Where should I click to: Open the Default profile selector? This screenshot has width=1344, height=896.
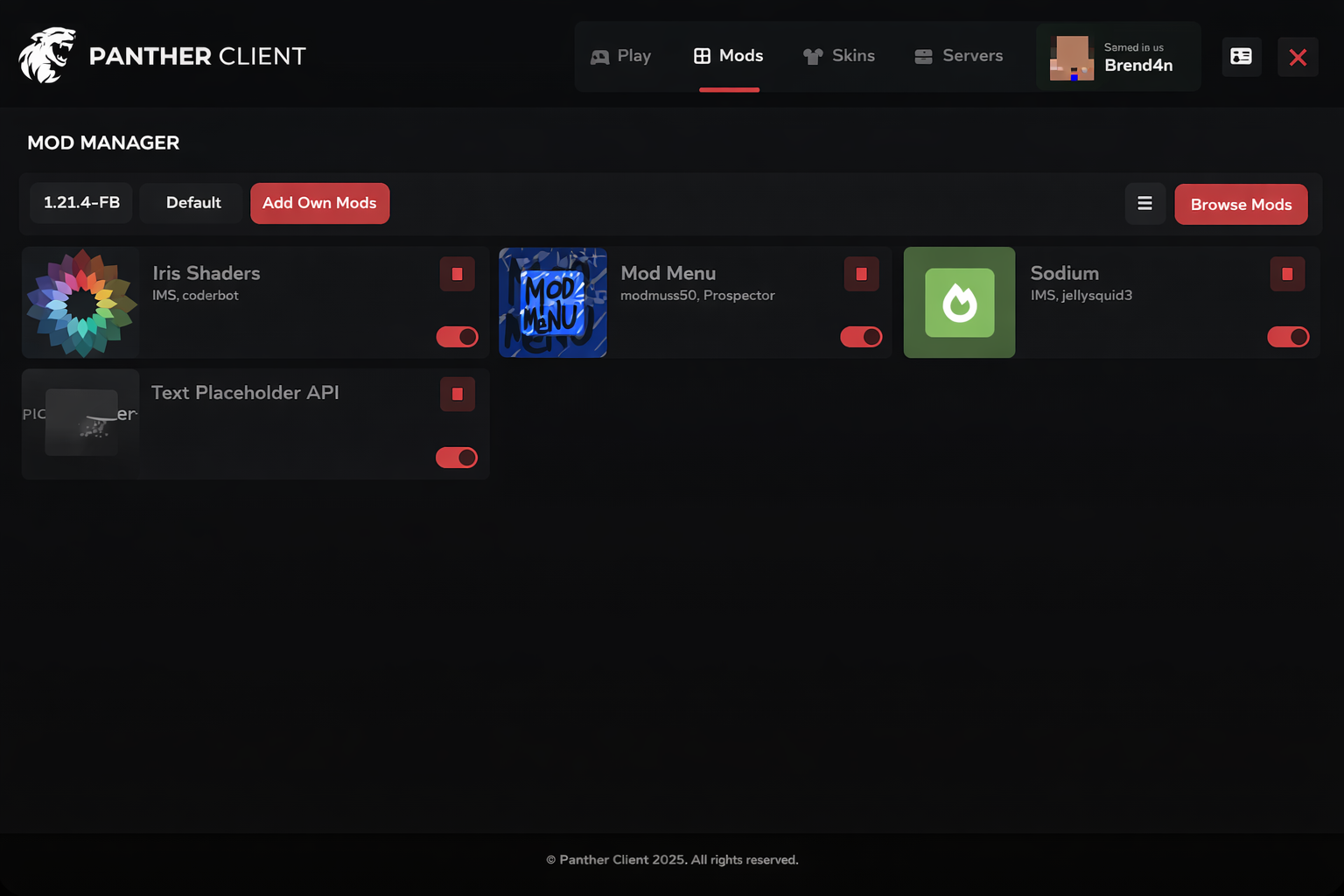193,203
